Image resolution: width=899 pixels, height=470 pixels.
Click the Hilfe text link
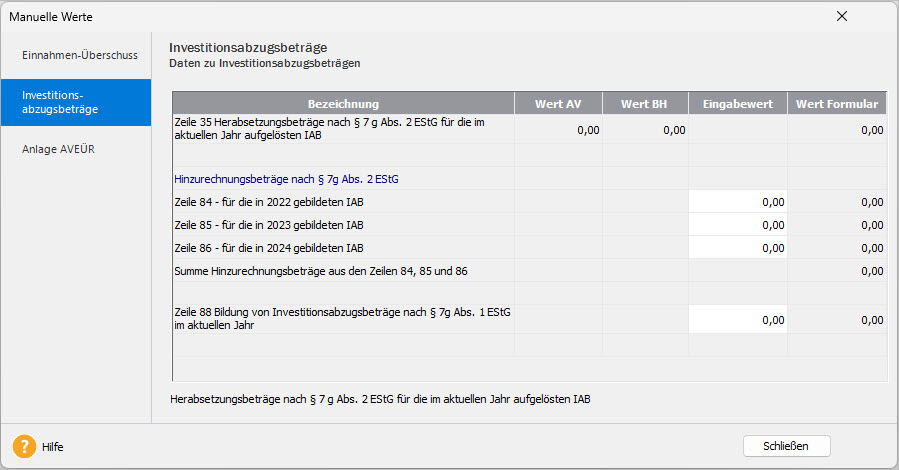coord(52,447)
